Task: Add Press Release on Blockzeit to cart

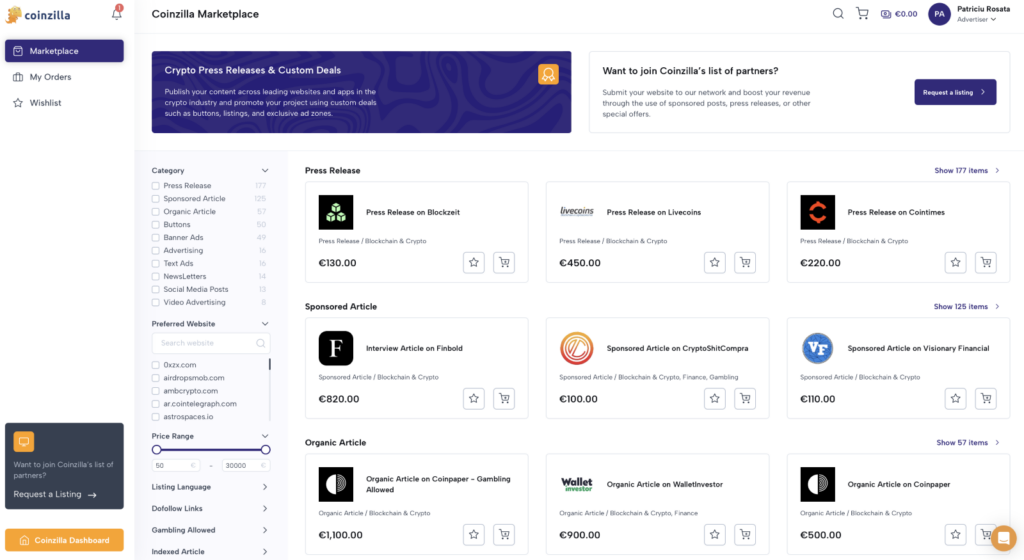Action: click(x=504, y=262)
